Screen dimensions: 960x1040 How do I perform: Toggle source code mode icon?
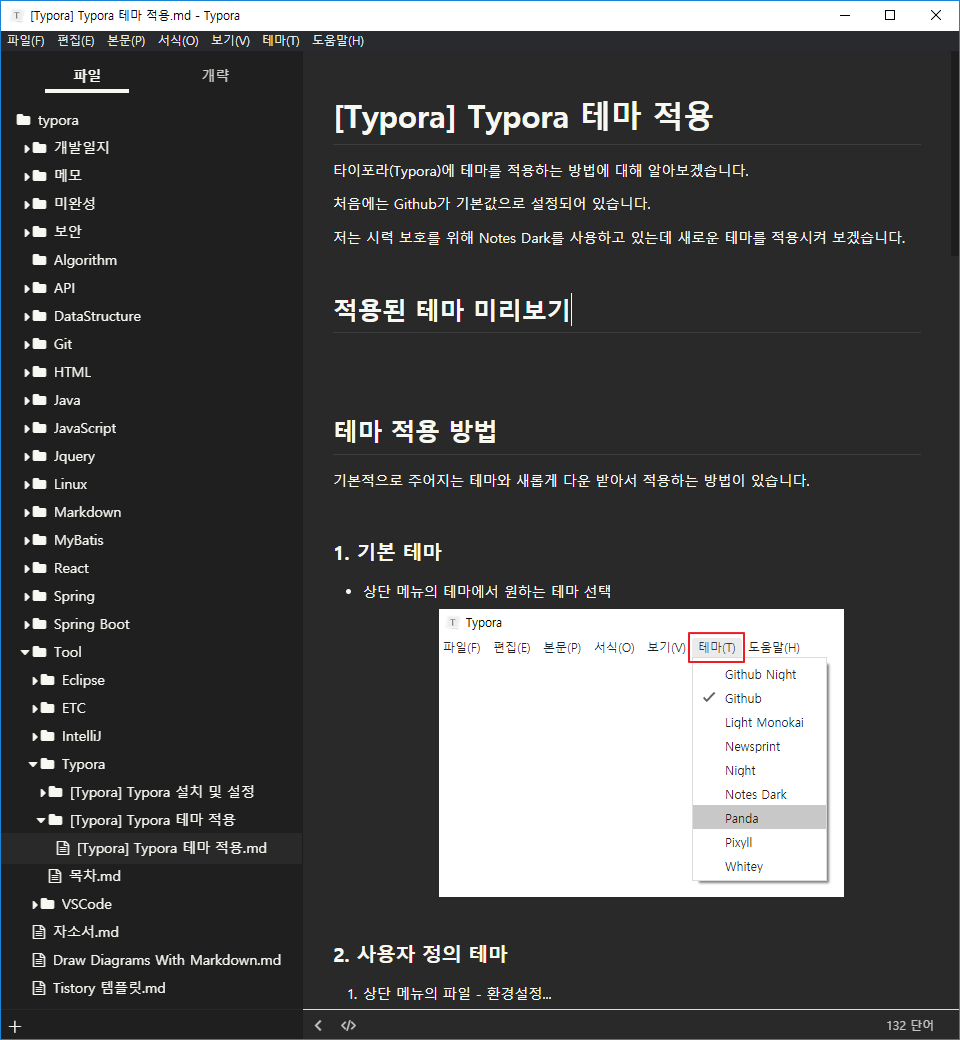[x=348, y=1025]
